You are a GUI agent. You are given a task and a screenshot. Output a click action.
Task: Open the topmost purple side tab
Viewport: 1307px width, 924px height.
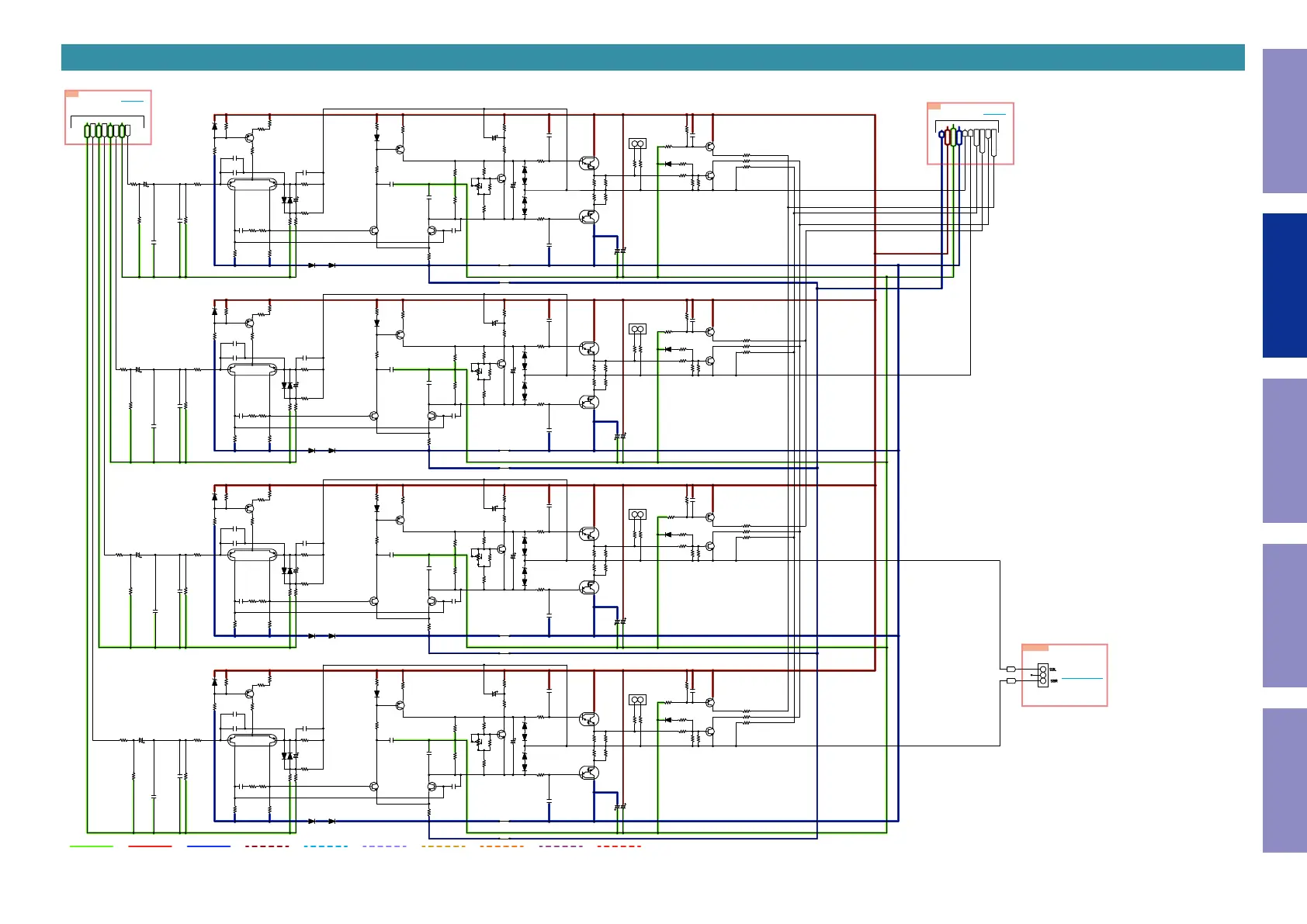coord(1284,121)
